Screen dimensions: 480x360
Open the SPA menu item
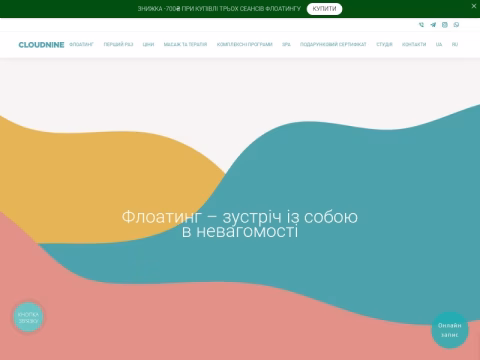coord(286,44)
